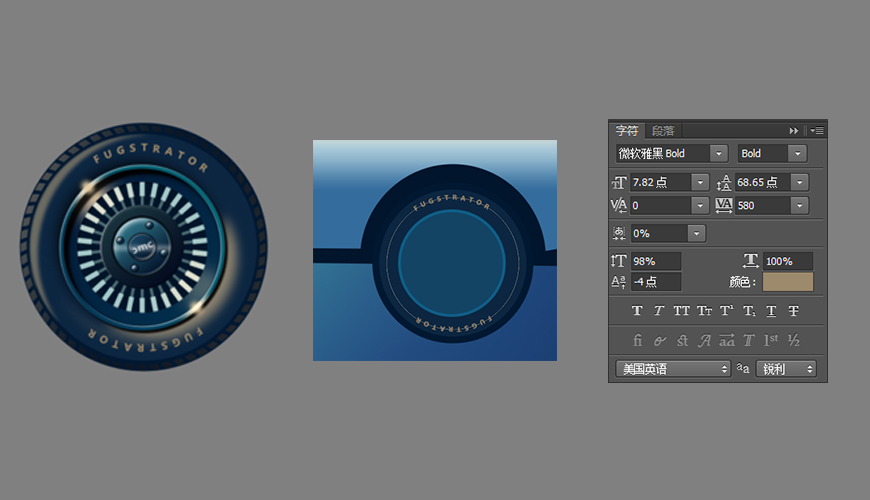Expand the tracking 580 dropdown arrow
870x500 pixels.
(800, 205)
